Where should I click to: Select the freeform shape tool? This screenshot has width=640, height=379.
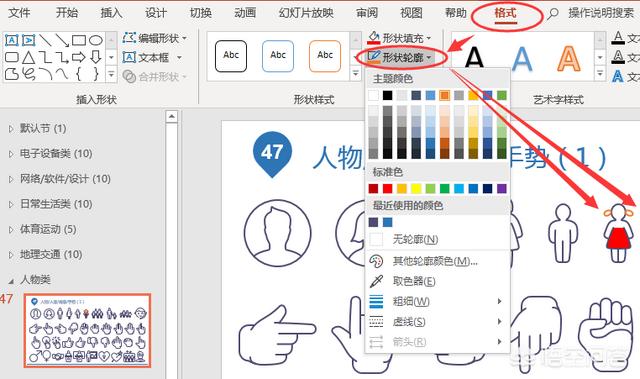pyautogui.click(x=11, y=74)
